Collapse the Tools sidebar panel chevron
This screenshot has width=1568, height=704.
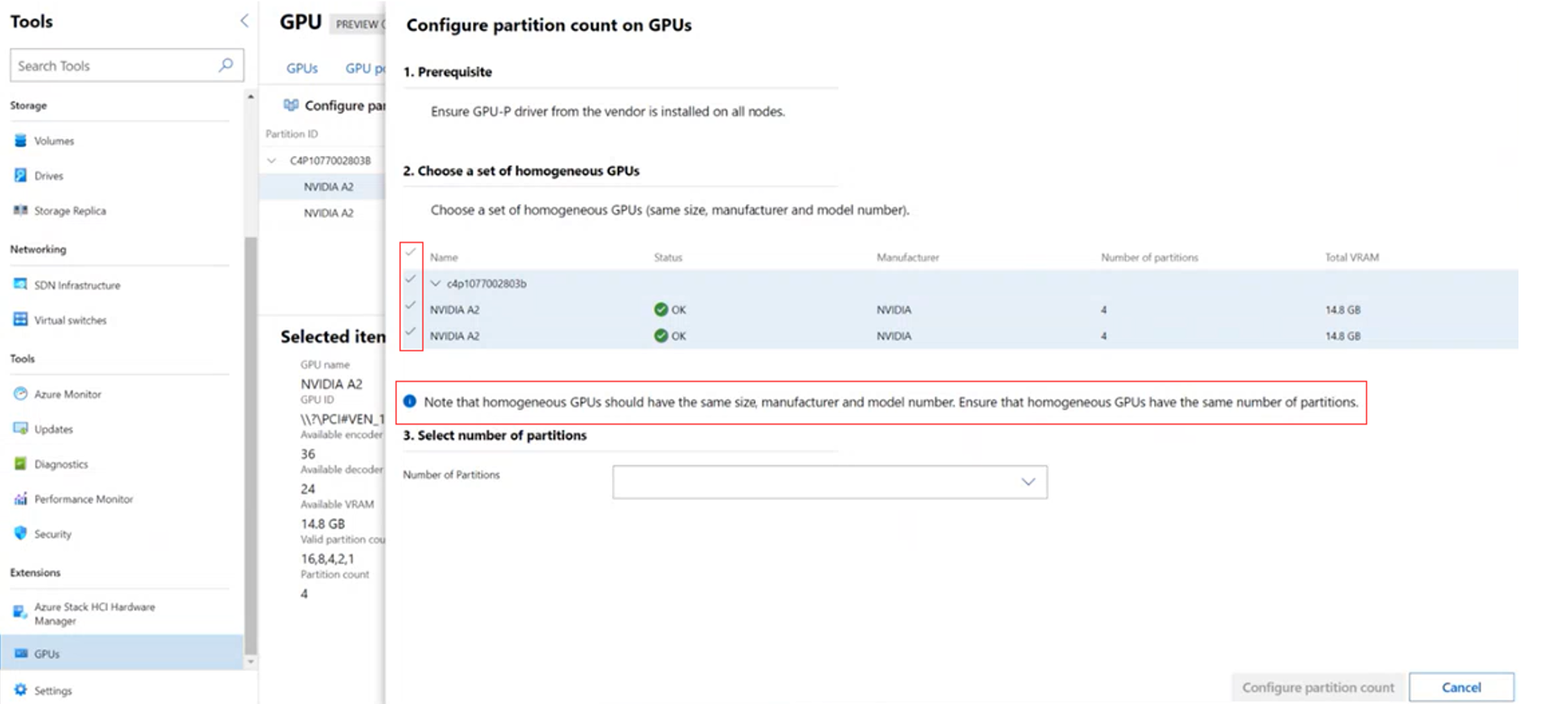pyautogui.click(x=244, y=21)
